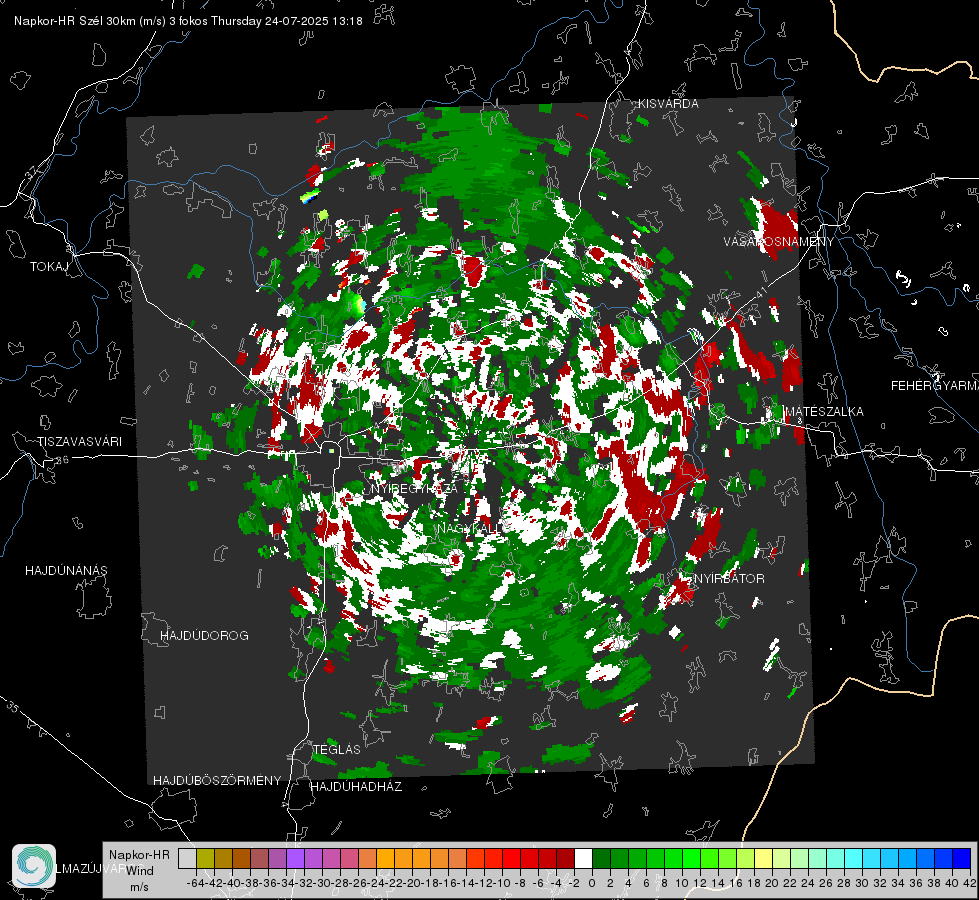The height and width of the screenshot is (900, 979).
Task: Click the HAJDÚDOROG label
Action: pos(204,636)
